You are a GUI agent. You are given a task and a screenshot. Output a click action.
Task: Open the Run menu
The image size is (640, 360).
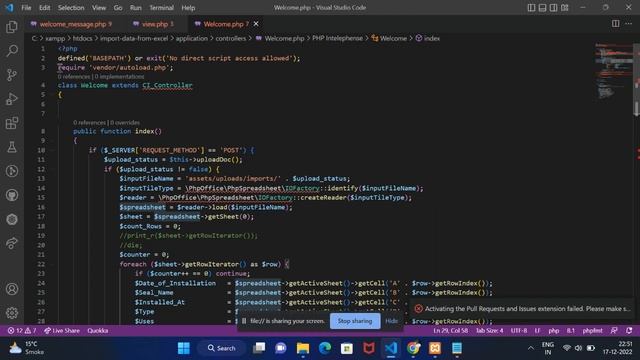[136, 8]
